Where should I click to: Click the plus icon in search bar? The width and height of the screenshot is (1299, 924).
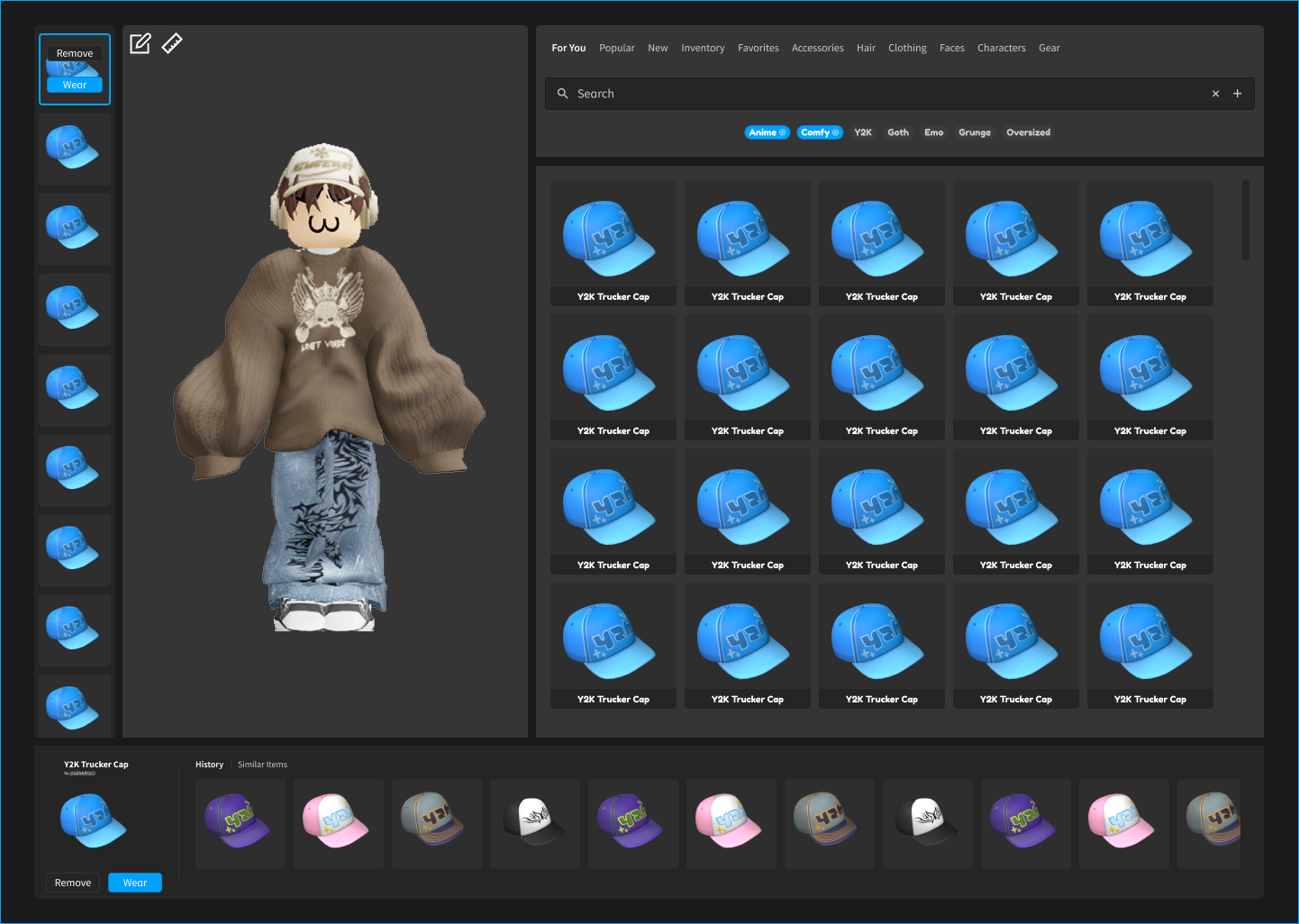pos(1238,94)
